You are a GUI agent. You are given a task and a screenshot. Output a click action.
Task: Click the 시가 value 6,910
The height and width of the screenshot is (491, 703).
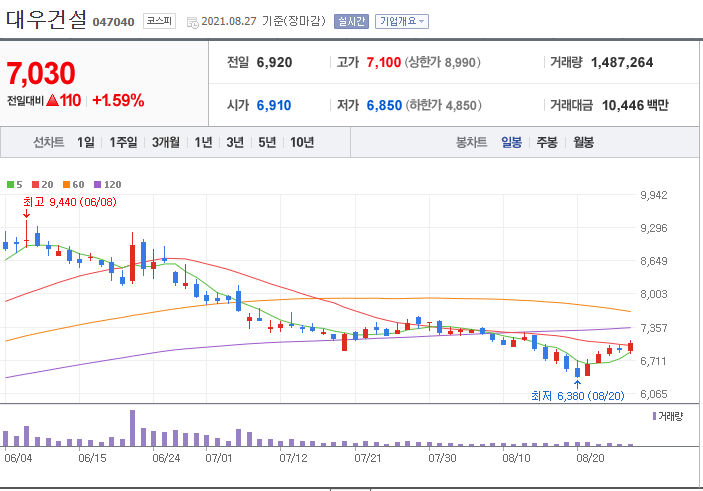[x=273, y=105]
